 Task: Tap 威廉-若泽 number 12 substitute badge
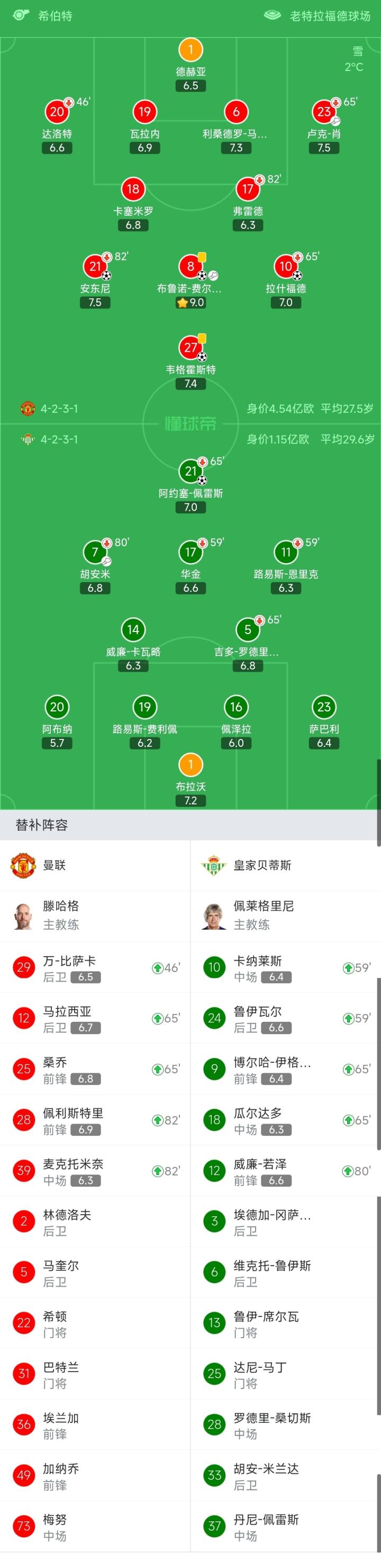(214, 1171)
